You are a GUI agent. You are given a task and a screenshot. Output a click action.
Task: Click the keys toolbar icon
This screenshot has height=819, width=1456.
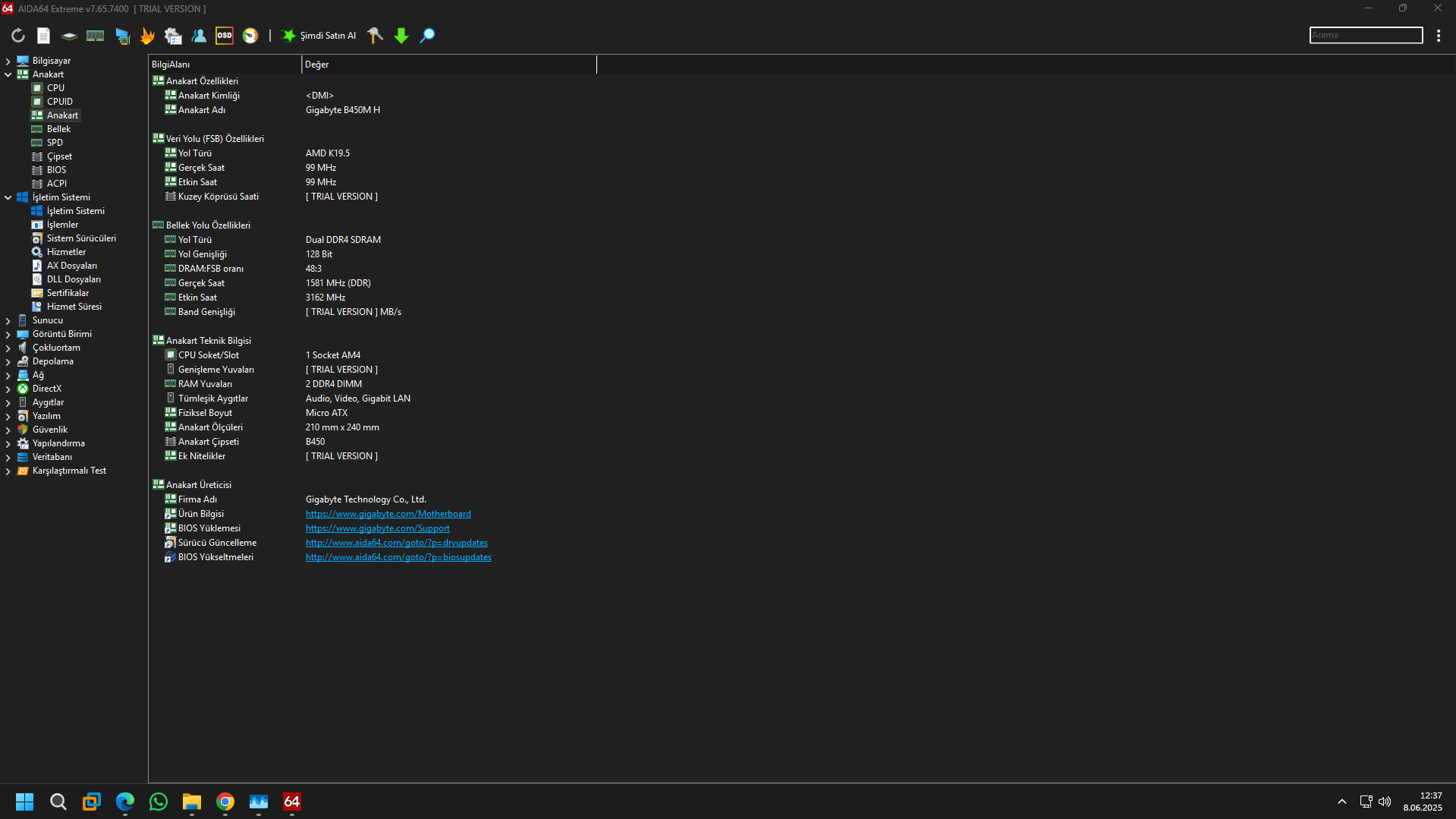(375, 36)
